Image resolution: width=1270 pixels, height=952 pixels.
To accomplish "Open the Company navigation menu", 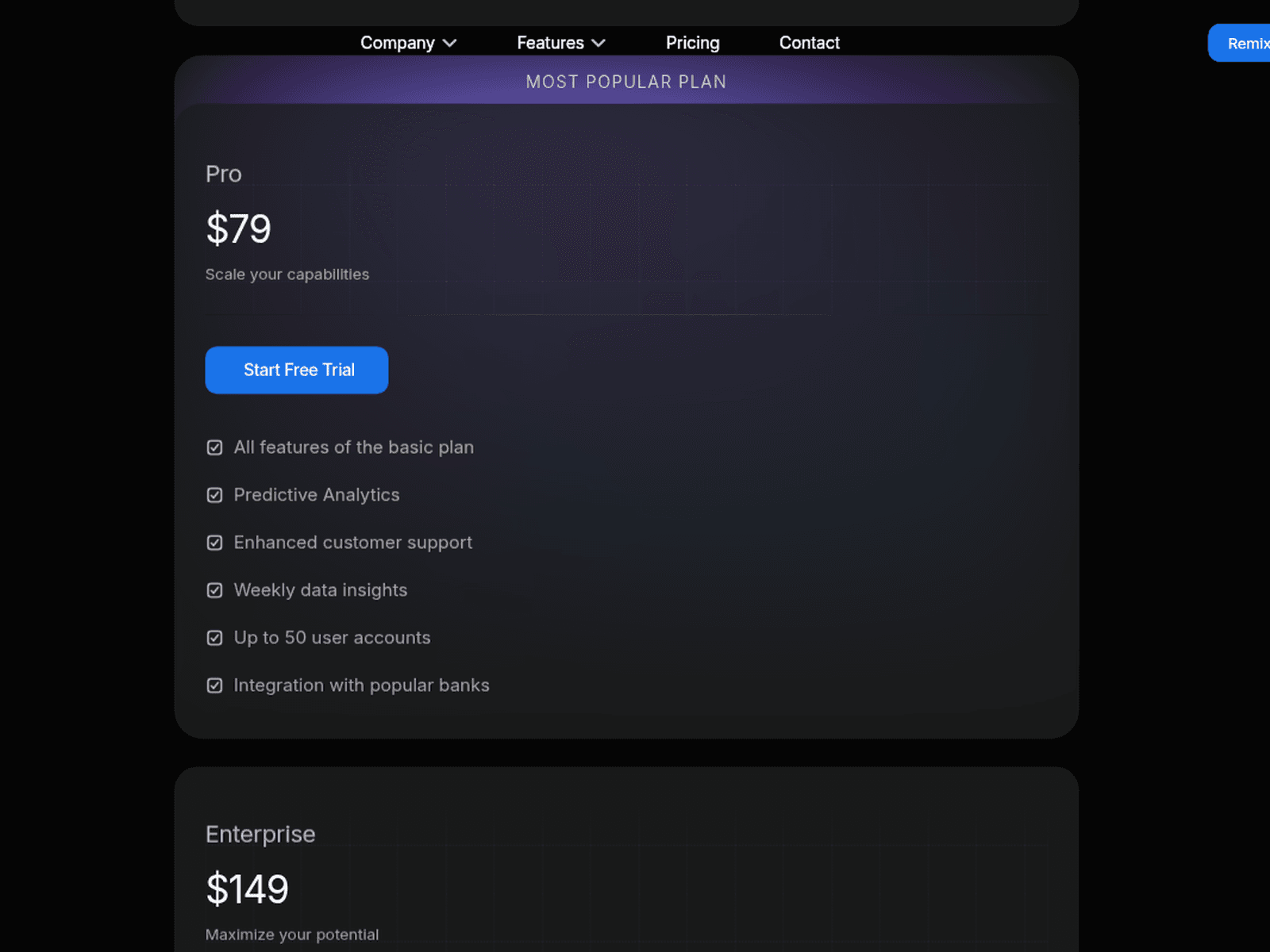I will pos(408,43).
